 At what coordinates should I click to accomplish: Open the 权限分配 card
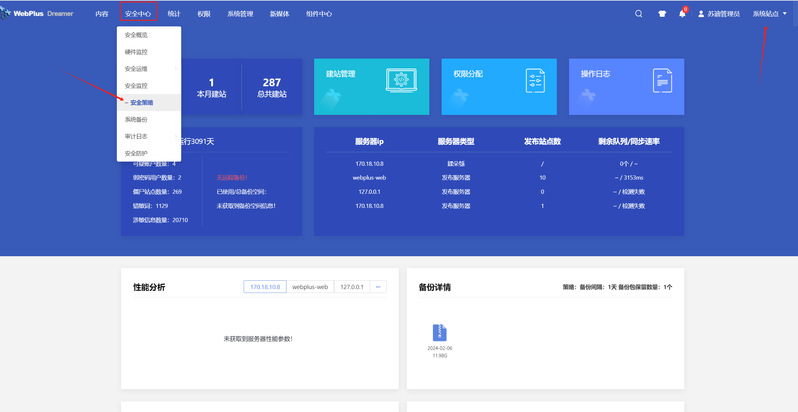499,86
